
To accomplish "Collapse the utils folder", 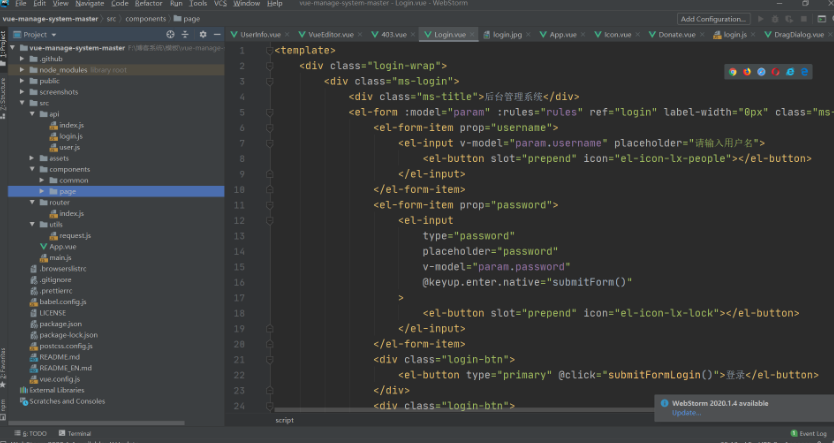I will (32, 224).
